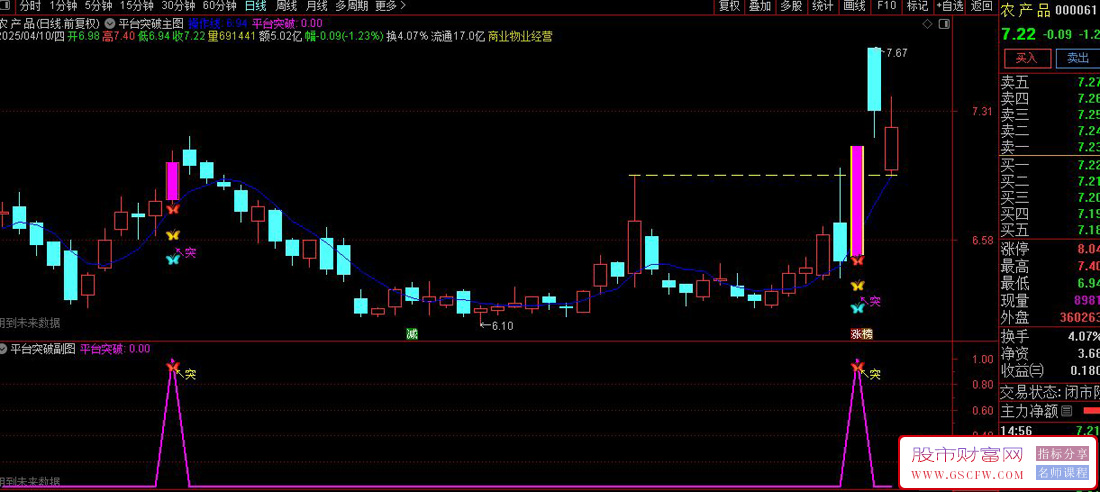The width and height of the screenshot is (1100, 492).
Task: Switch to the 日线 daily chart tab
Action: pos(255,6)
